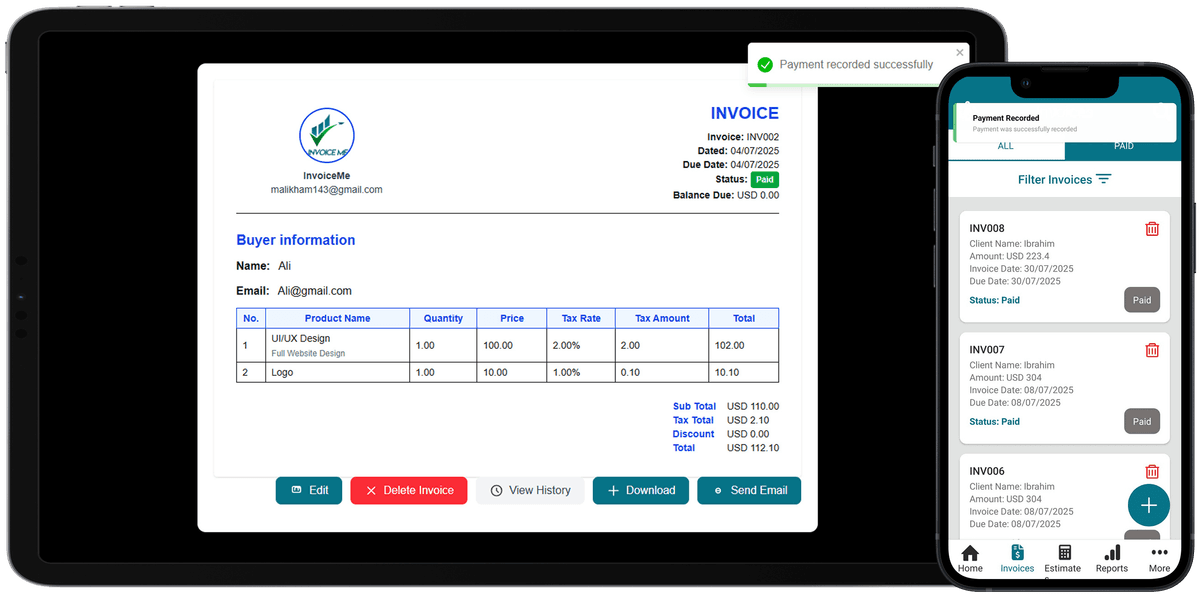1200x596 pixels.
Task: Click the InvoiceMe logo
Action: click(x=327, y=135)
